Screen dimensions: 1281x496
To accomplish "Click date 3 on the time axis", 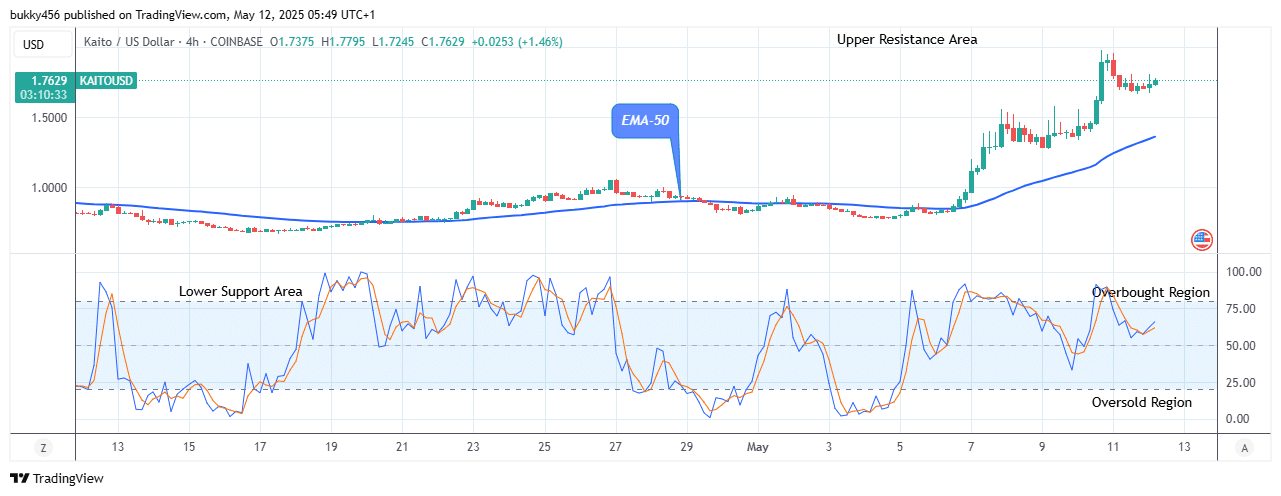I will [828, 447].
